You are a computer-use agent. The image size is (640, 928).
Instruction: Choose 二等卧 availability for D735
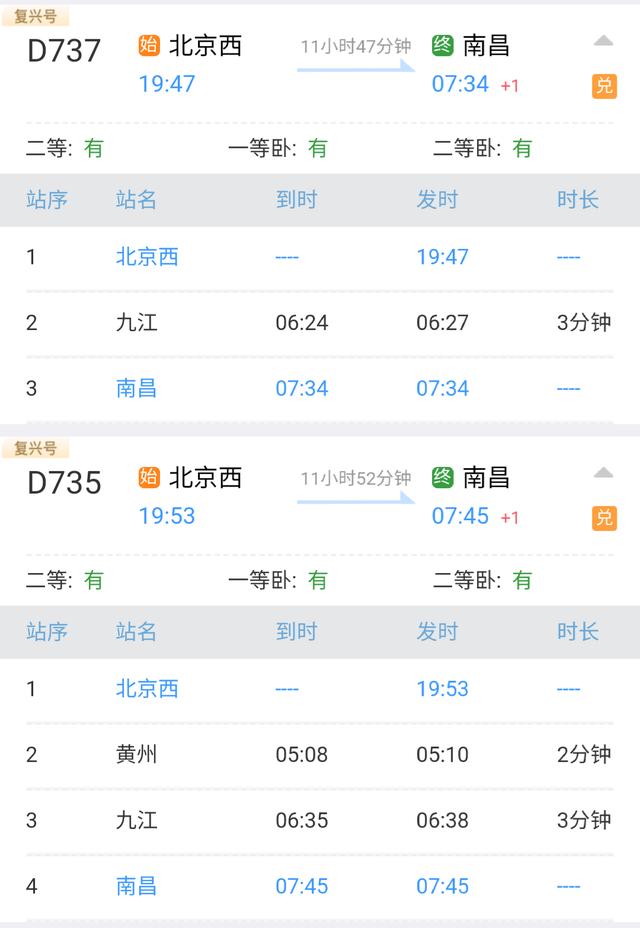pyautogui.click(x=482, y=580)
